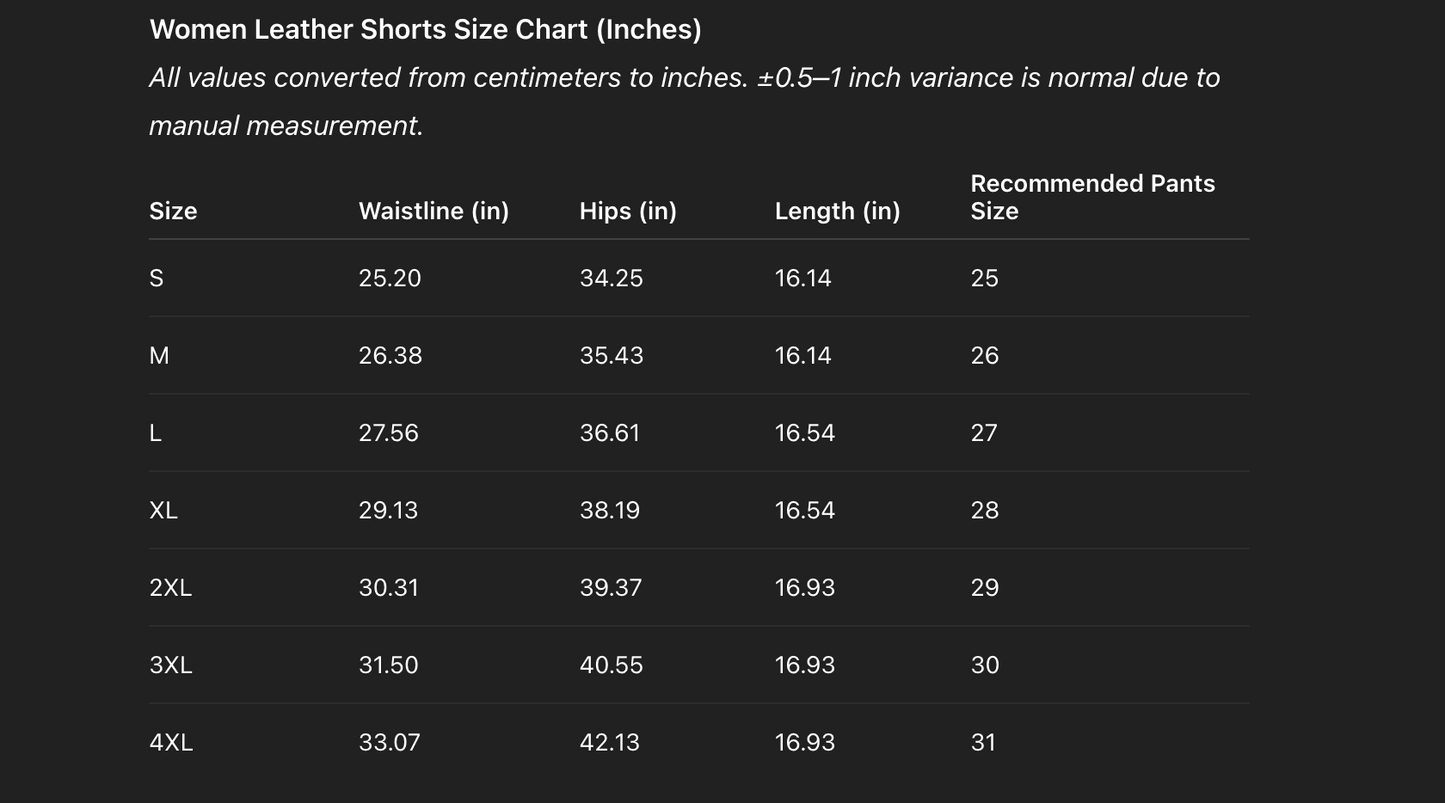
Task: Click the Women Leather Shorts Size Chart title
Action: point(425,29)
